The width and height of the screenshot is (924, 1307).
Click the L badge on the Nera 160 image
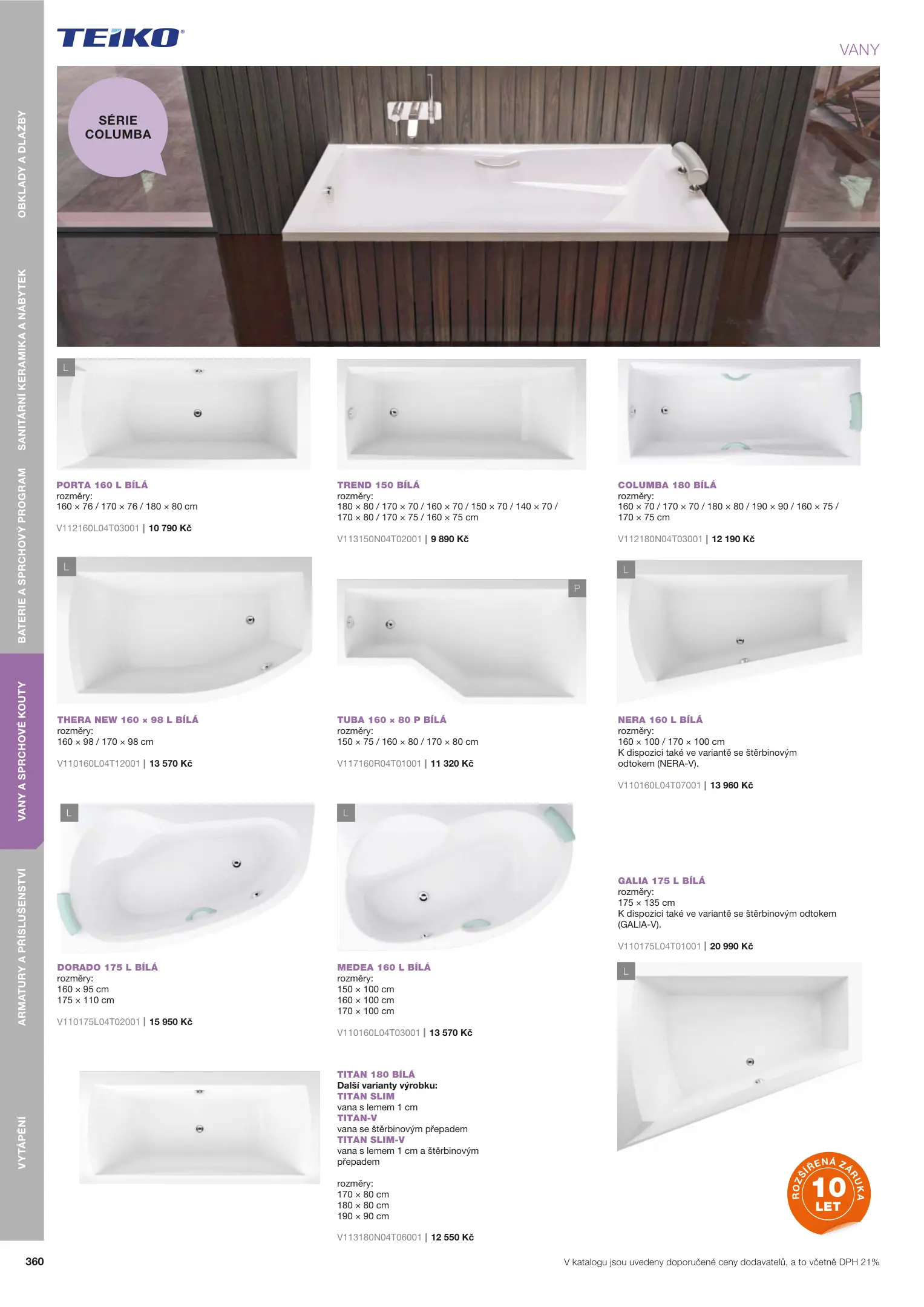tap(626, 569)
